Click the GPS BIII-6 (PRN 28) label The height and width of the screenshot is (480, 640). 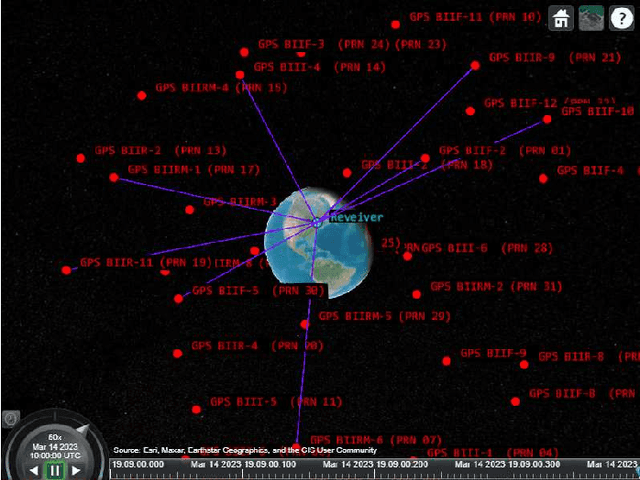pyautogui.click(x=486, y=248)
